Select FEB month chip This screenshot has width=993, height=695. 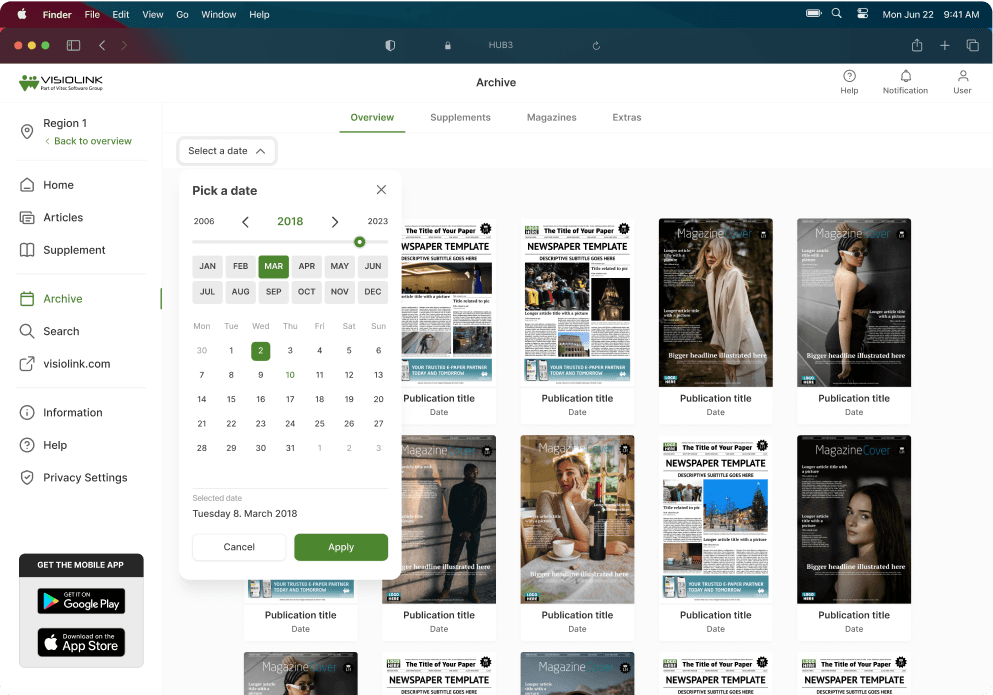241,266
